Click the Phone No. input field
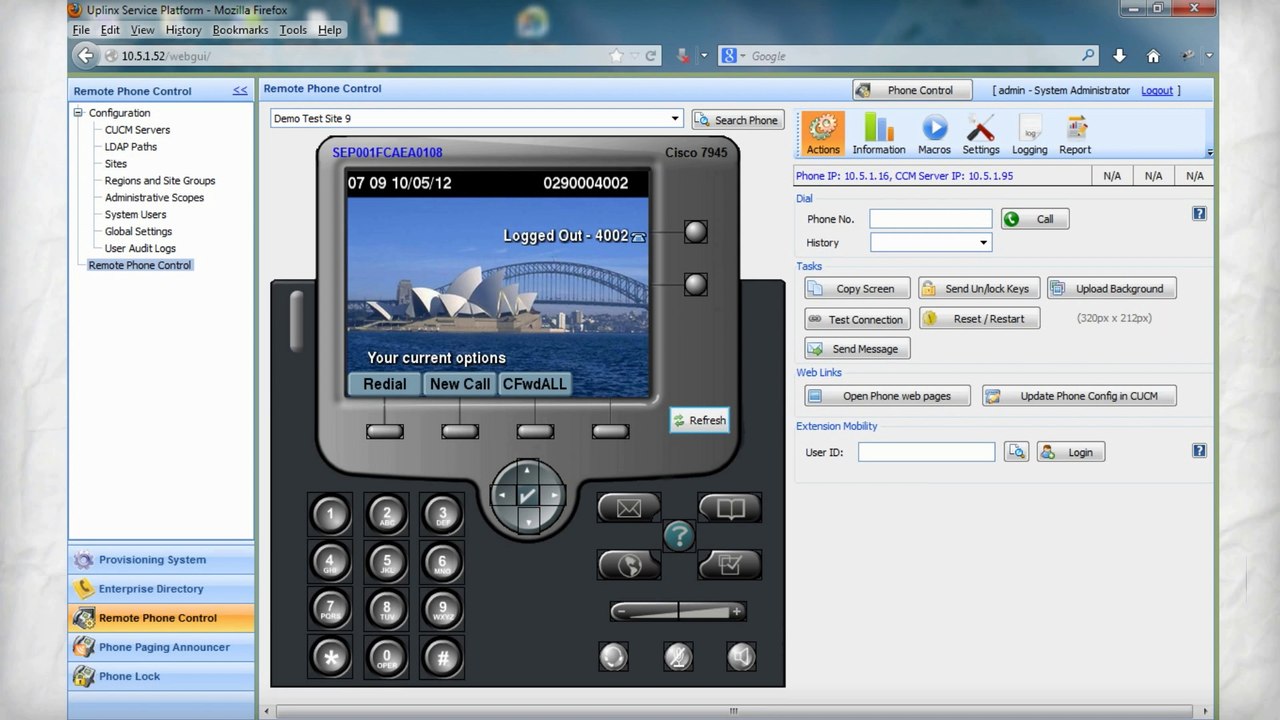 tap(931, 218)
